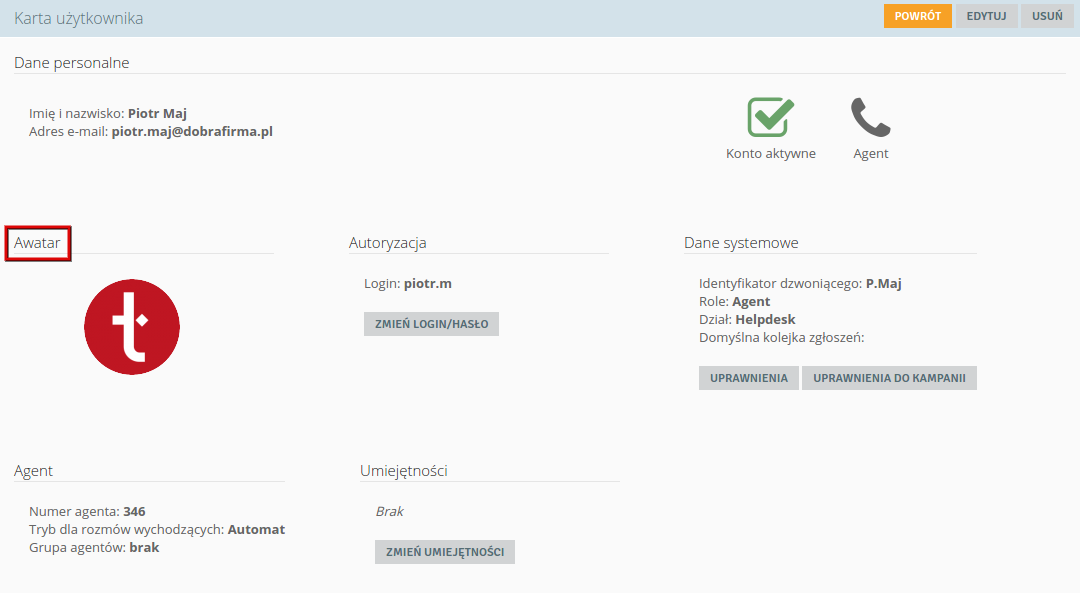Image resolution: width=1080 pixels, height=593 pixels.
Task: Open UPRAWNIENIA DO KAMPANII button
Action: tap(889, 378)
